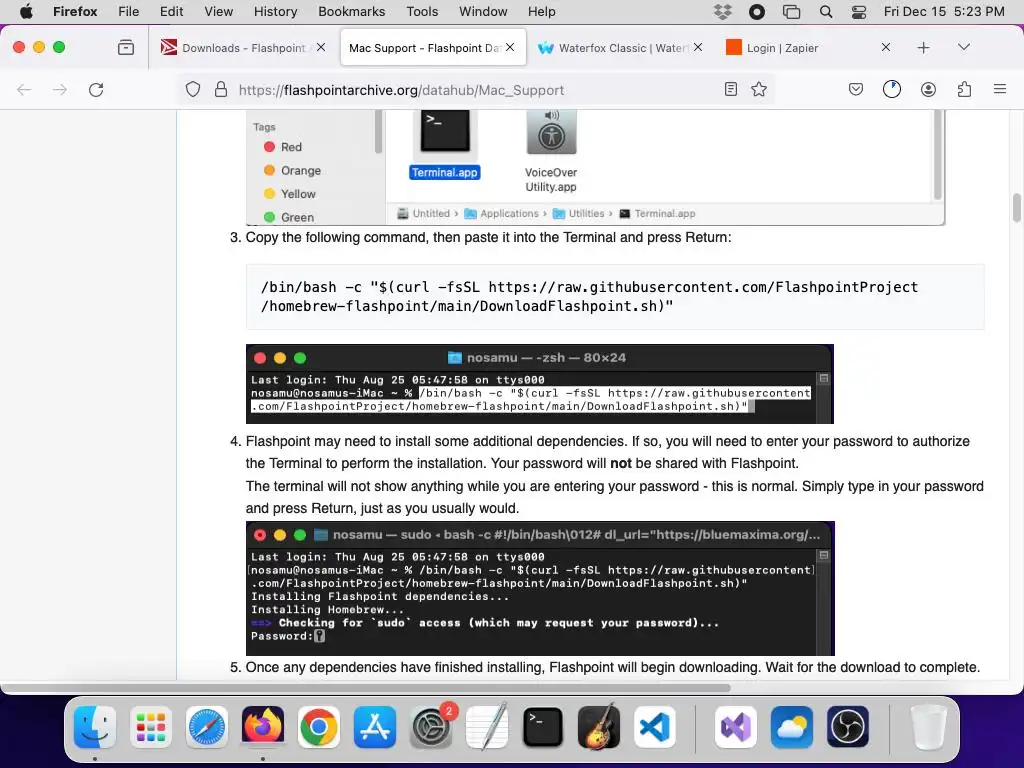The width and height of the screenshot is (1024, 768).
Task: Open the Window menu
Action: click(483, 12)
